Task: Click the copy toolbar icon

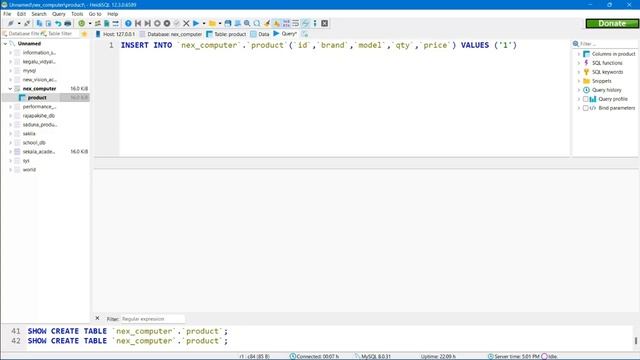Action: pos(40,23)
